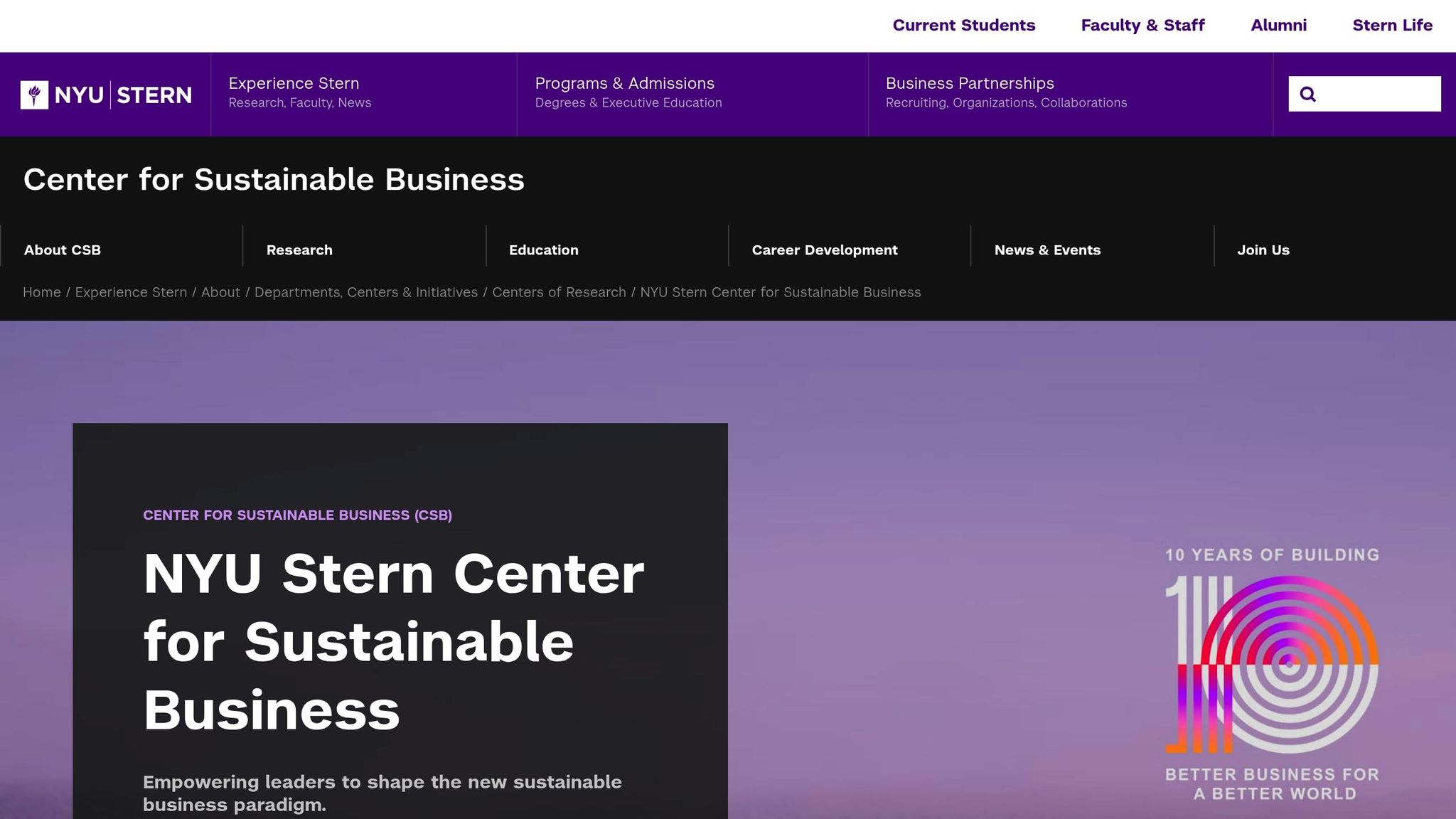Open the Current Students link
This screenshot has height=819, width=1456.
pos(963,25)
